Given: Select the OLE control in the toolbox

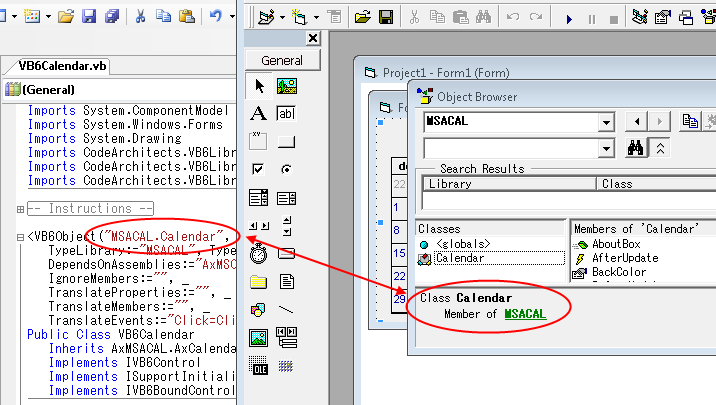Looking at the screenshot, I should click(258, 366).
